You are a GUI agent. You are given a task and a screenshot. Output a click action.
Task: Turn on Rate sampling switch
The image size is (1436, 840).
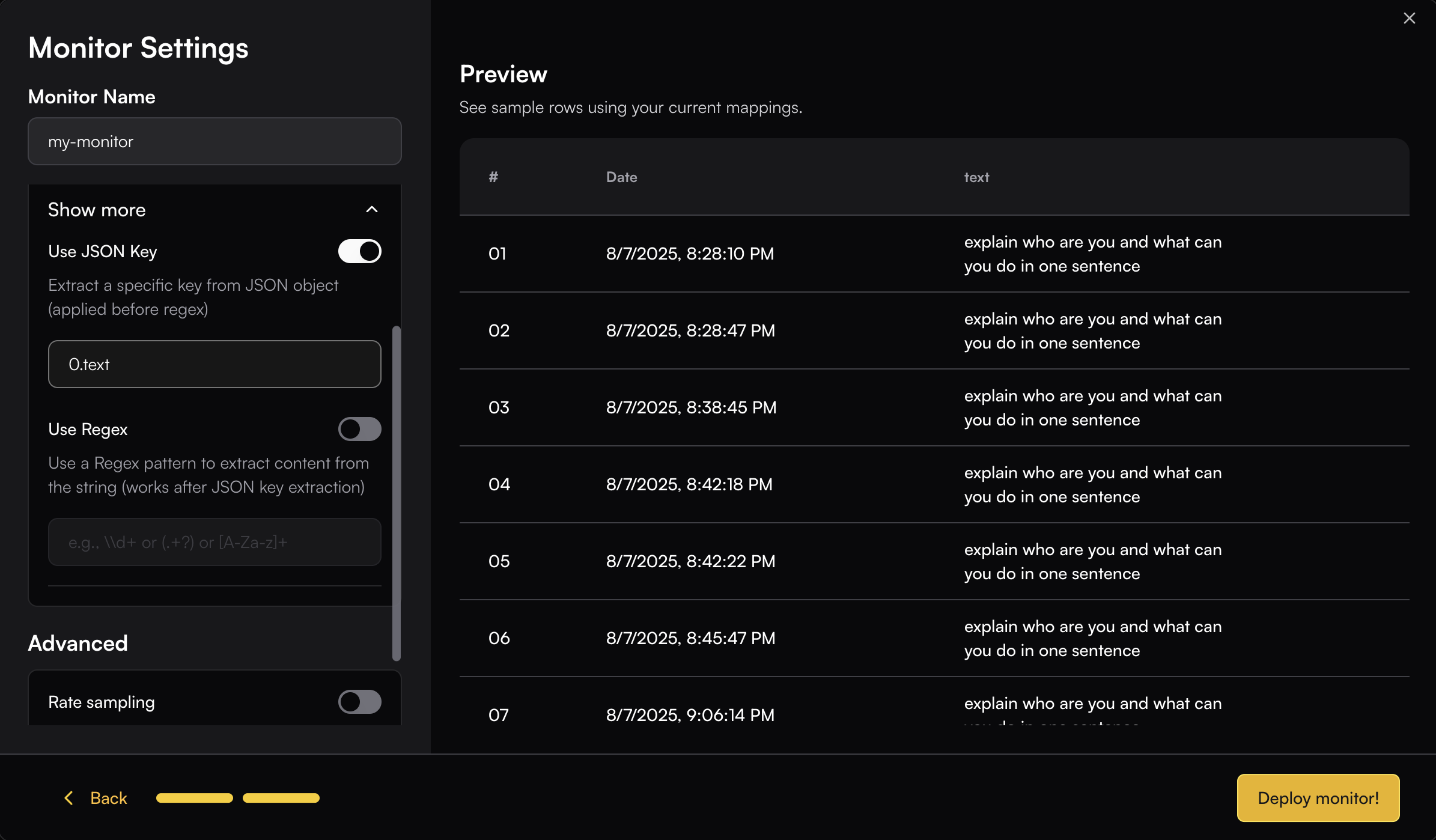(359, 702)
